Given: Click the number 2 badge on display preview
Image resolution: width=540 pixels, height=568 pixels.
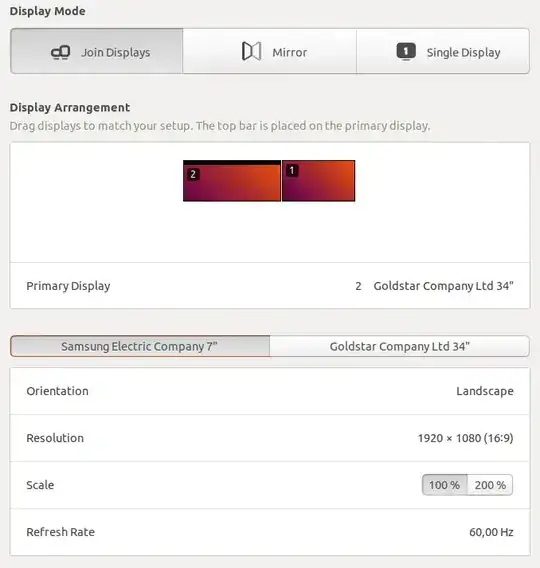Looking at the screenshot, I should click(193, 175).
